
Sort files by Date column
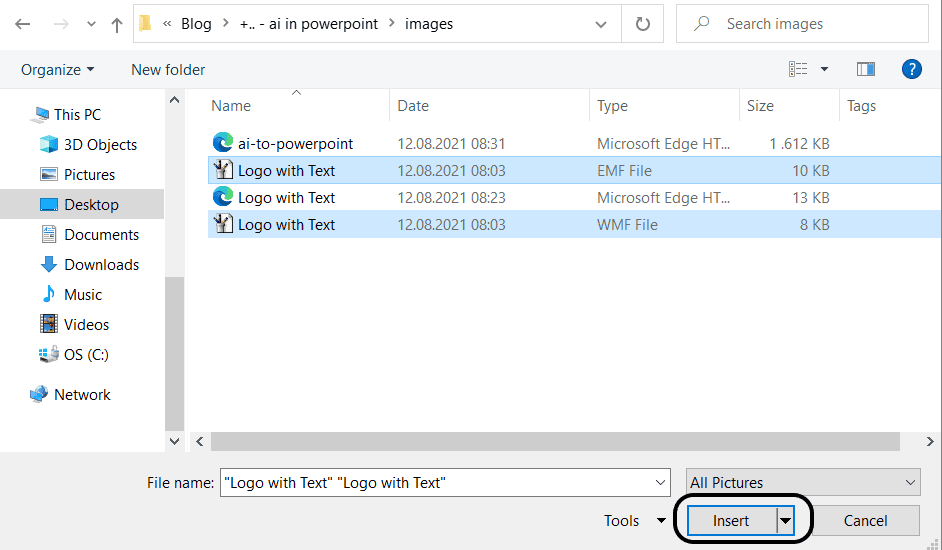coord(413,106)
